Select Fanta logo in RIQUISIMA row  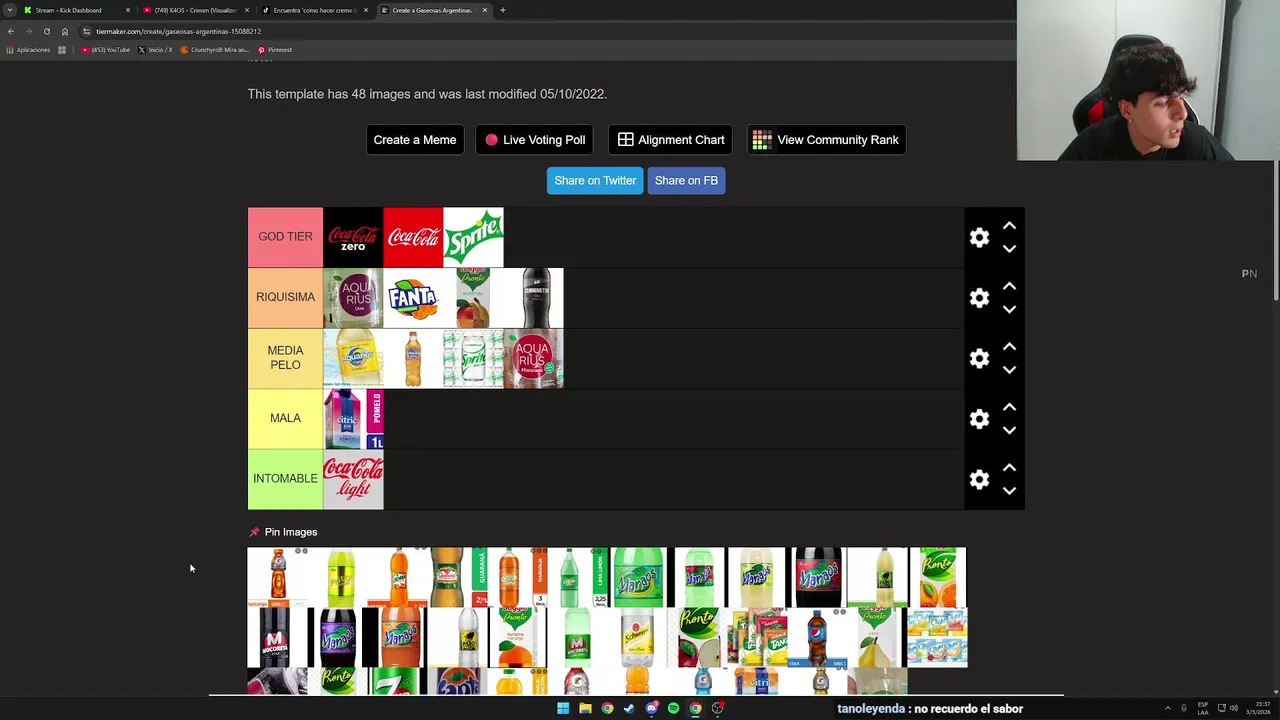tap(413, 298)
